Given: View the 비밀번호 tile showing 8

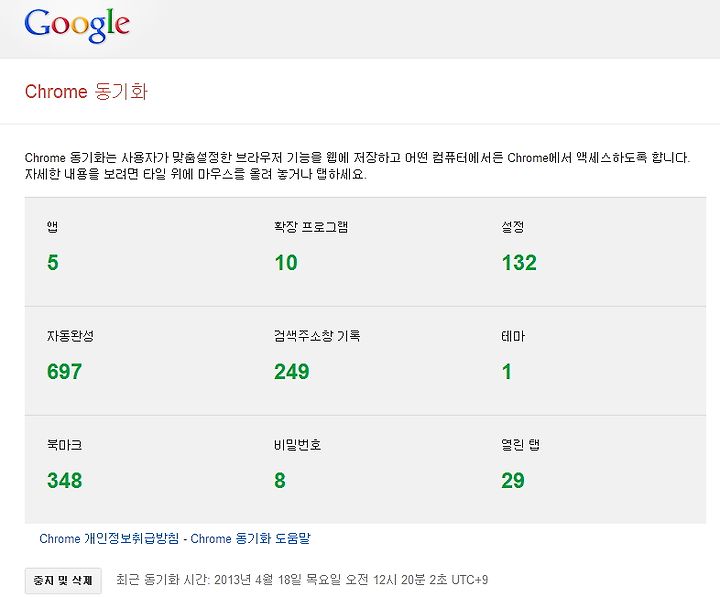Looking at the screenshot, I should tap(366, 470).
